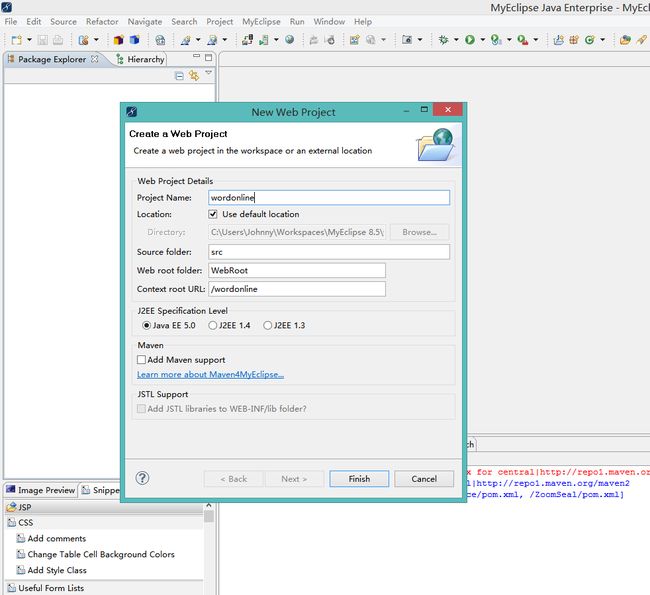Click the disabled Next button
This screenshot has height=595, width=650.
pyautogui.click(x=294, y=479)
